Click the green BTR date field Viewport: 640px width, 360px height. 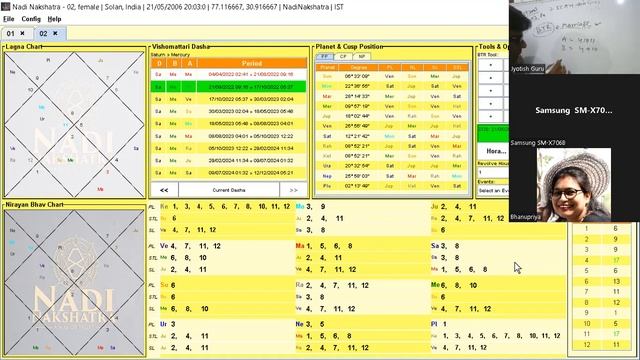(493, 133)
